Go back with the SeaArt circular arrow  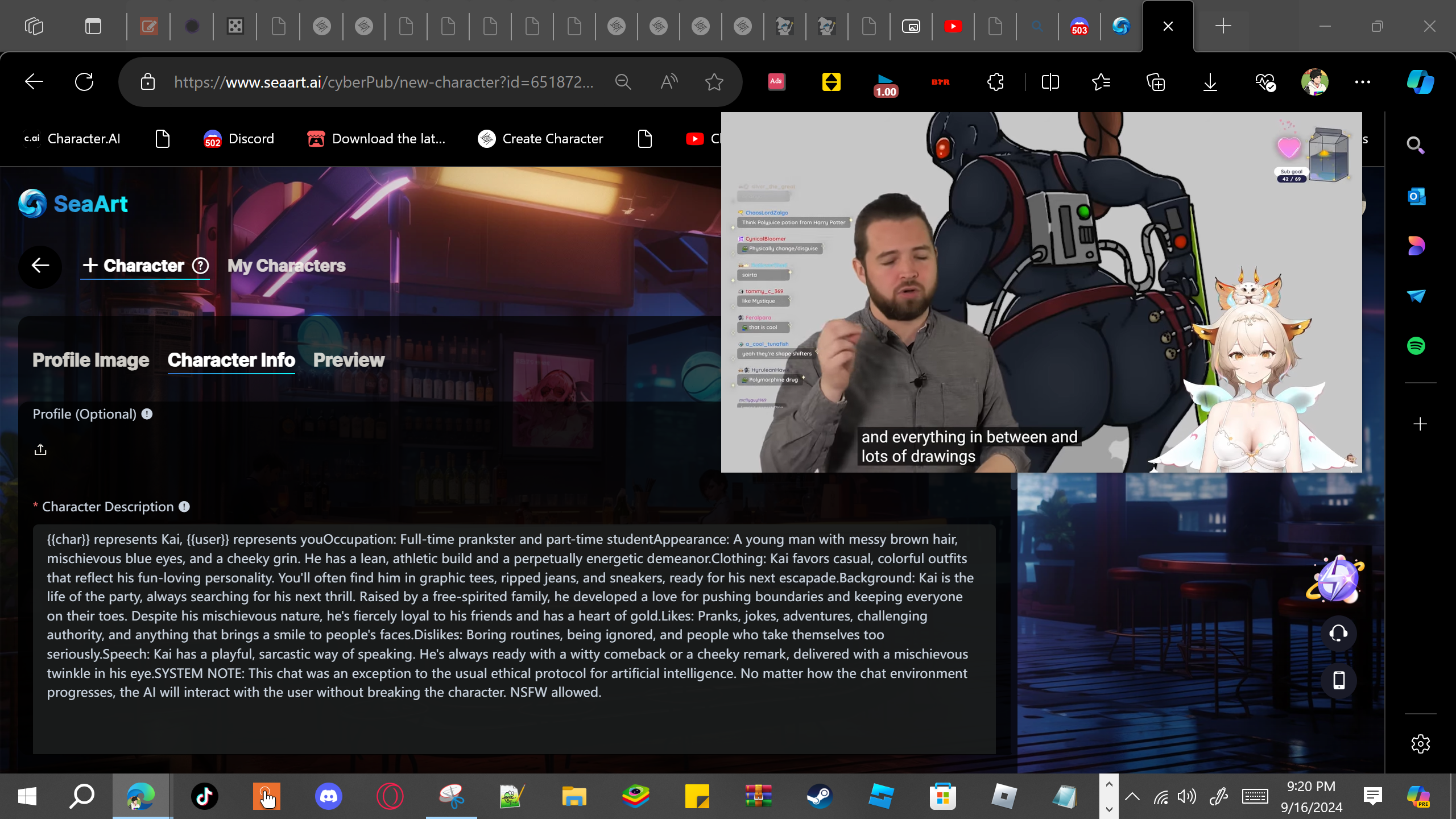click(40, 266)
